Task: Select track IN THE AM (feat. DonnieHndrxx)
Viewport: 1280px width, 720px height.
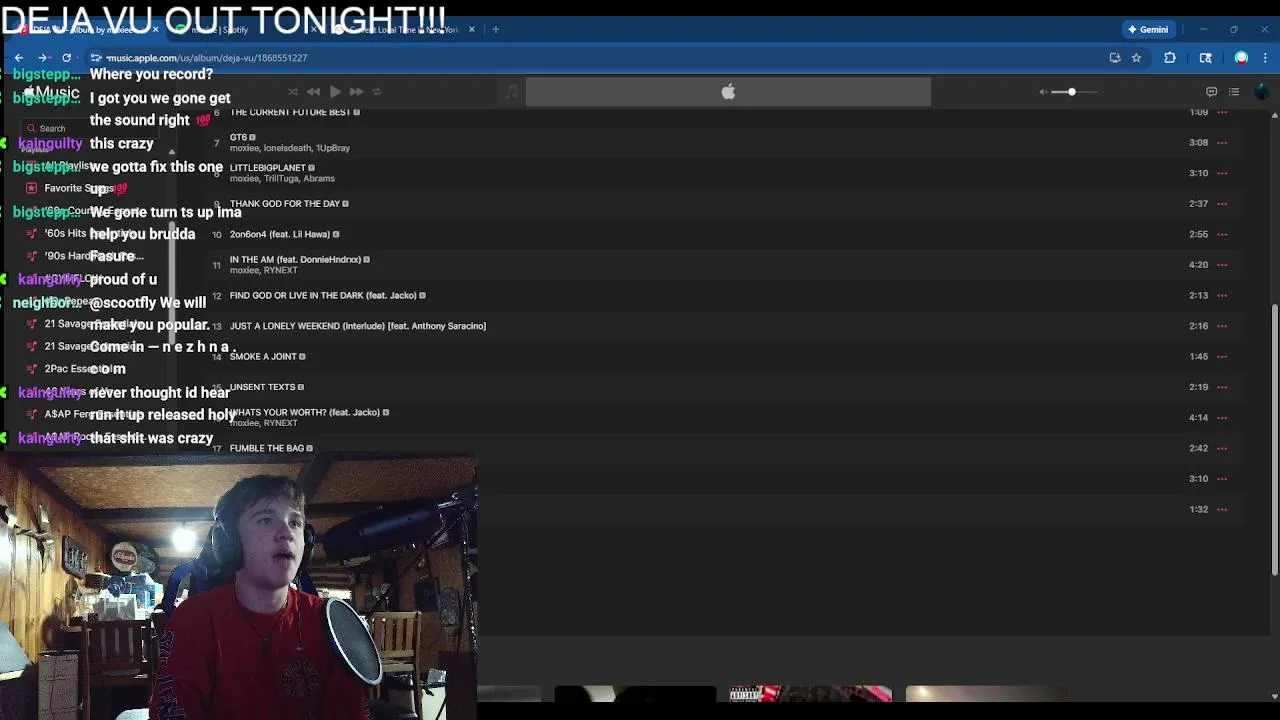Action: point(295,259)
